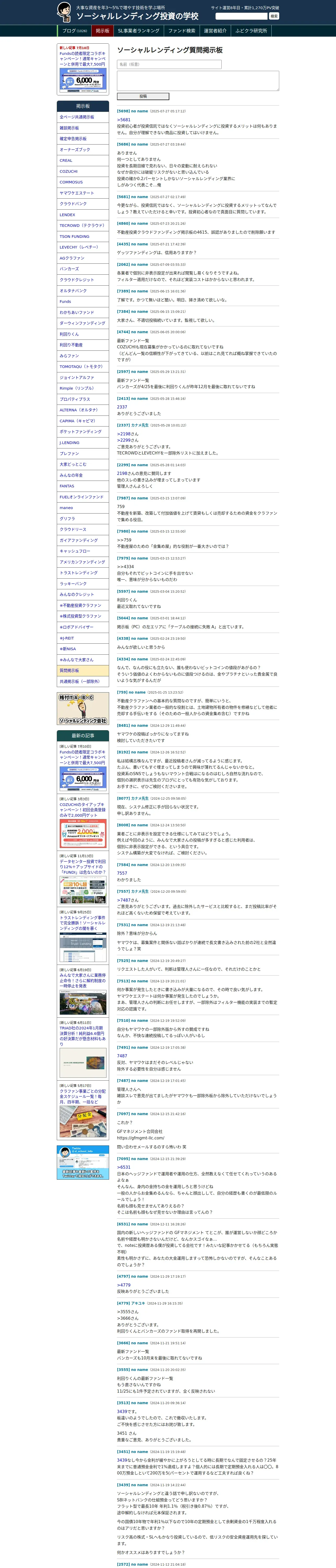Viewport: 336px width, 1568px height.
Task: Open TRIAD社 決算分析 article link
Action: [x=82, y=1036]
